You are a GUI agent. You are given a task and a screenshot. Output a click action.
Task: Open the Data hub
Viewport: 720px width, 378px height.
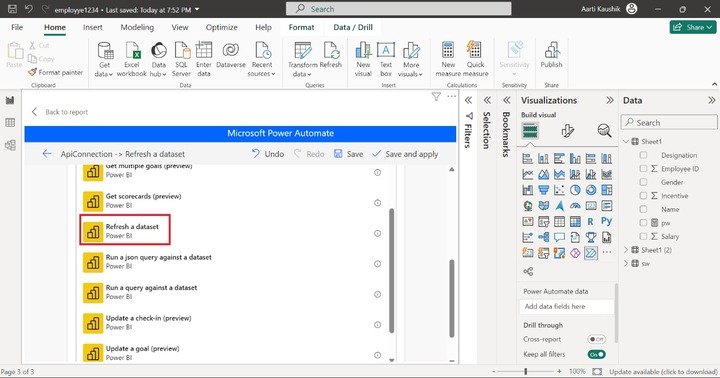(158, 59)
